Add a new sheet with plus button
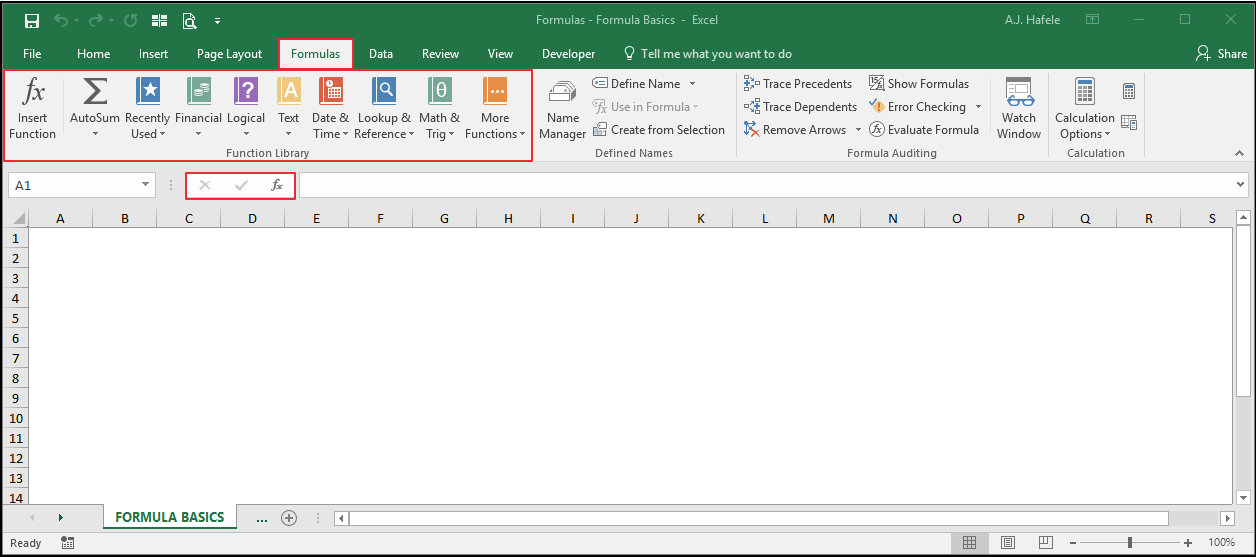Screen dimensions: 1256x557 click(289, 518)
